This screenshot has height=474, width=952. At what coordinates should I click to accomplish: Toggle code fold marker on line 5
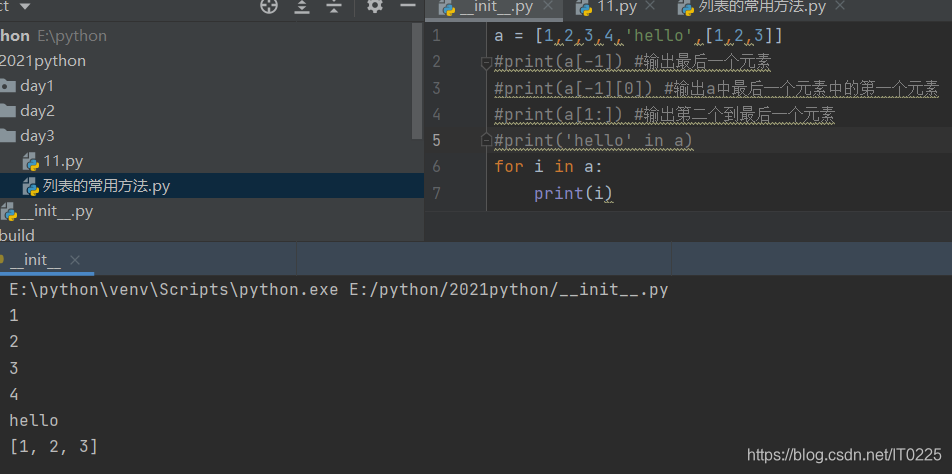[x=486, y=141]
